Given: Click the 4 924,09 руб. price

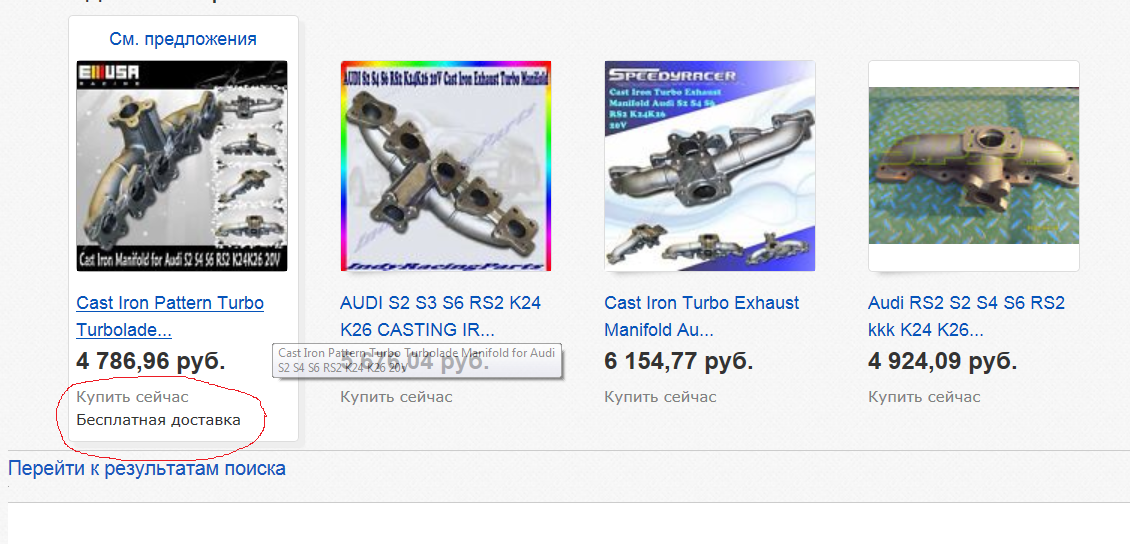Looking at the screenshot, I should pos(943,361).
